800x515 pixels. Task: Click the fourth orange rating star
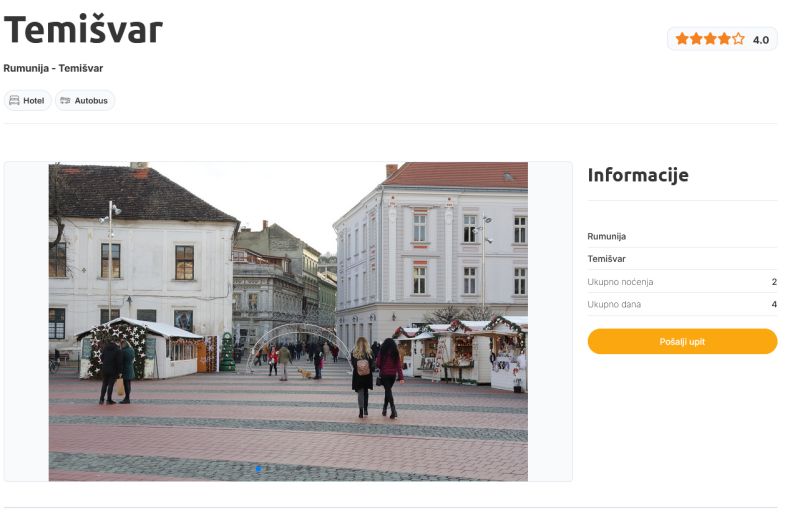(x=724, y=39)
